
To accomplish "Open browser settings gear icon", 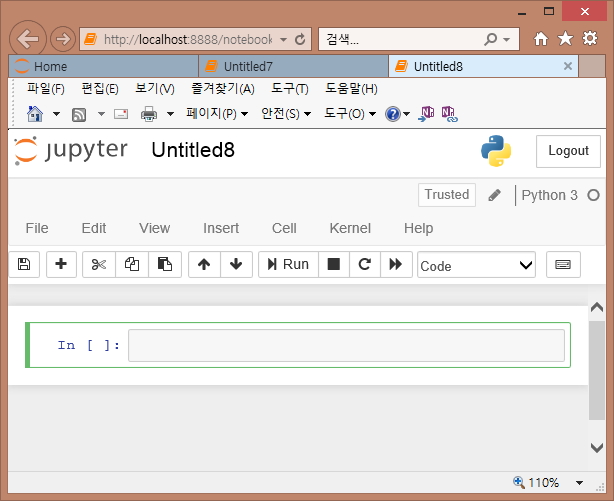I will coord(590,38).
